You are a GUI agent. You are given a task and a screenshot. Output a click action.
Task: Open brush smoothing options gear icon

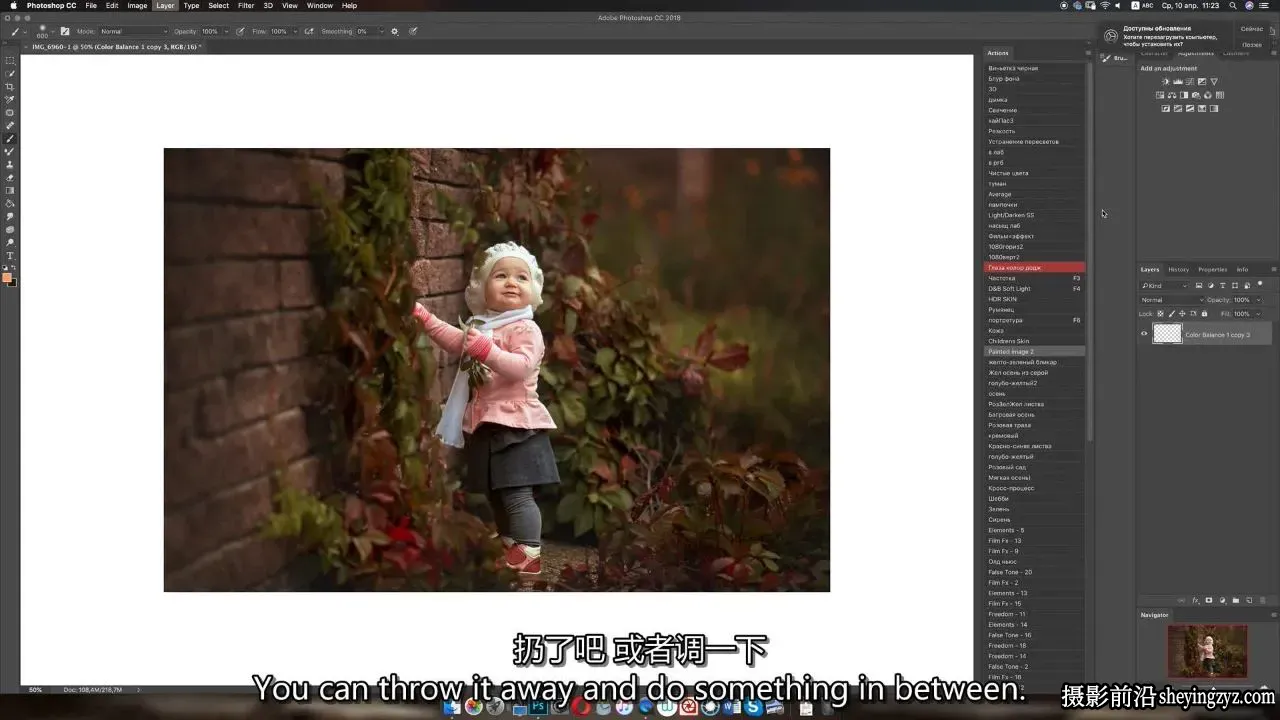pos(394,31)
